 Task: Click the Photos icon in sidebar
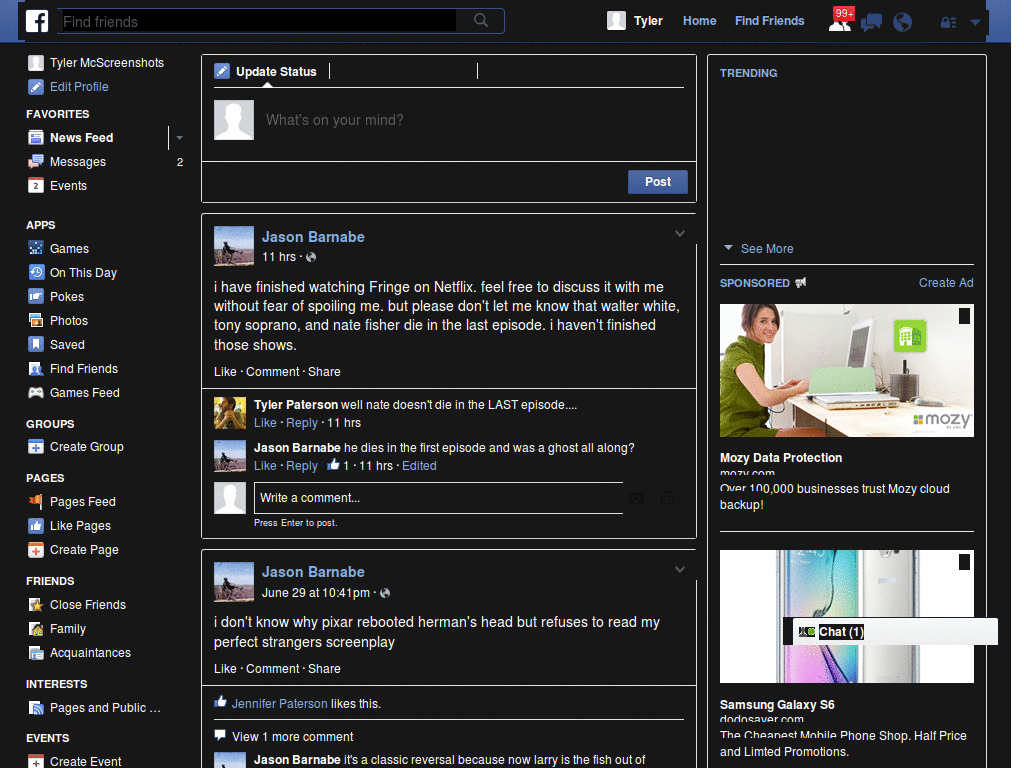pyautogui.click(x=36, y=321)
